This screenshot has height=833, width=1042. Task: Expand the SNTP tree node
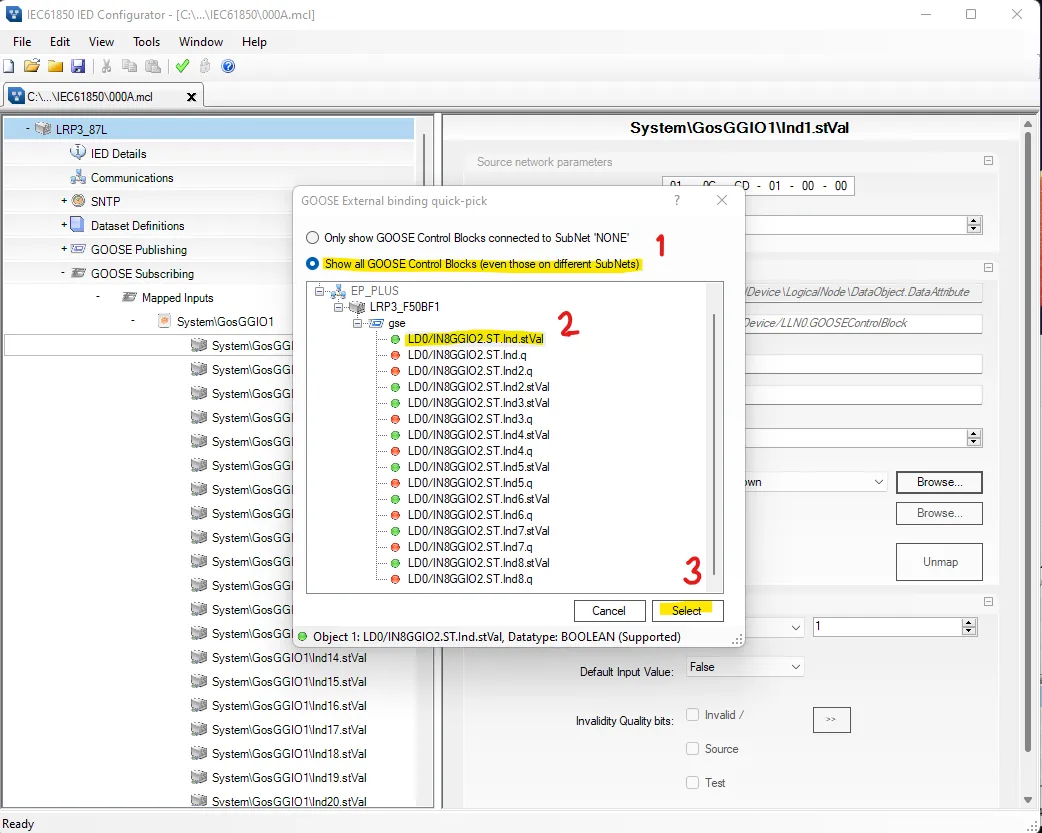pyautogui.click(x=64, y=201)
